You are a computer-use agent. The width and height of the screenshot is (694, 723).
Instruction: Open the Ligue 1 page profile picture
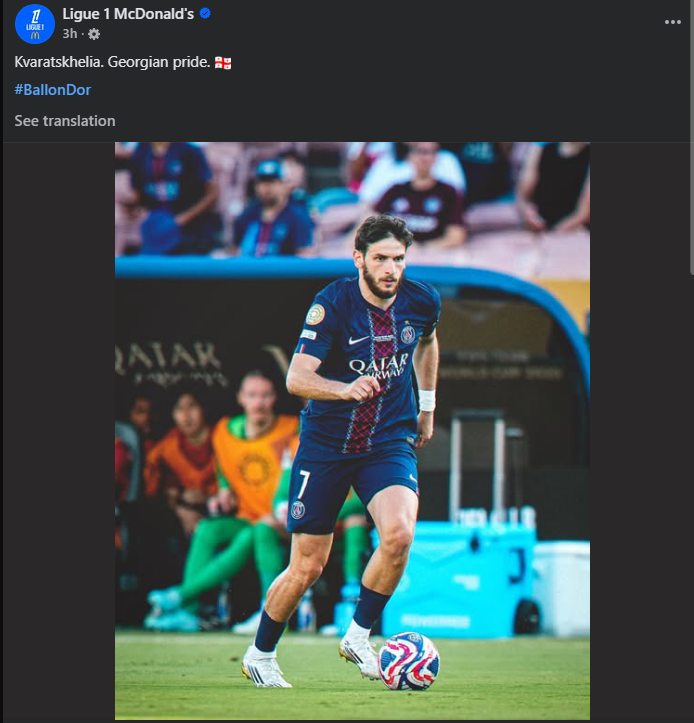[x=34, y=23]
